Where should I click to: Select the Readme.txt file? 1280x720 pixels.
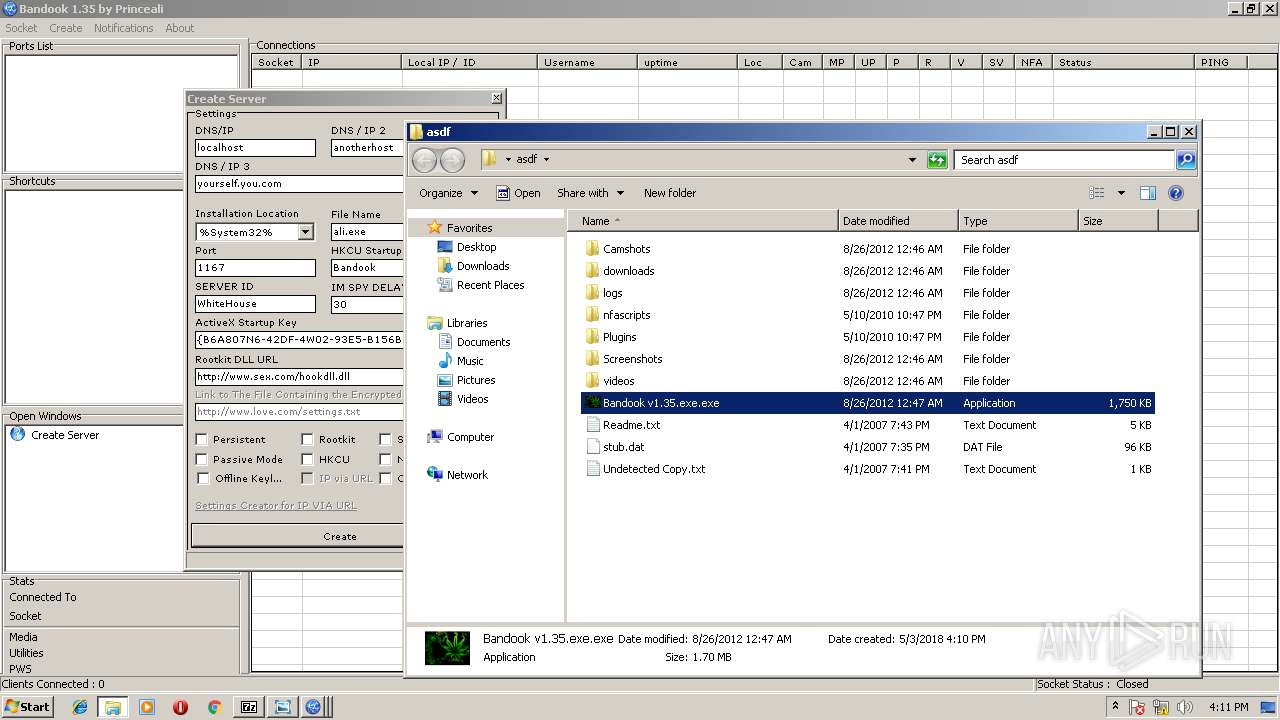[631, 425]
